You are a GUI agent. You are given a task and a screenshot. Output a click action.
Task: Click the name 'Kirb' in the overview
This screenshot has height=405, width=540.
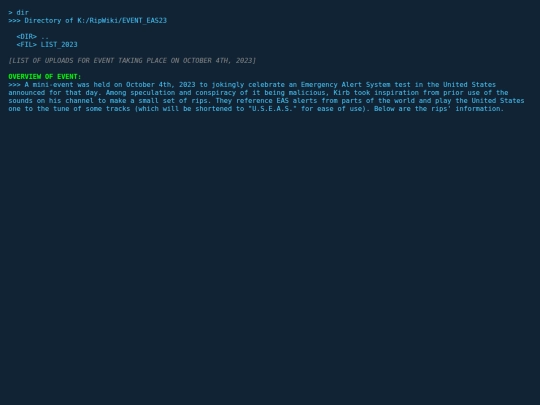(341, 93)
